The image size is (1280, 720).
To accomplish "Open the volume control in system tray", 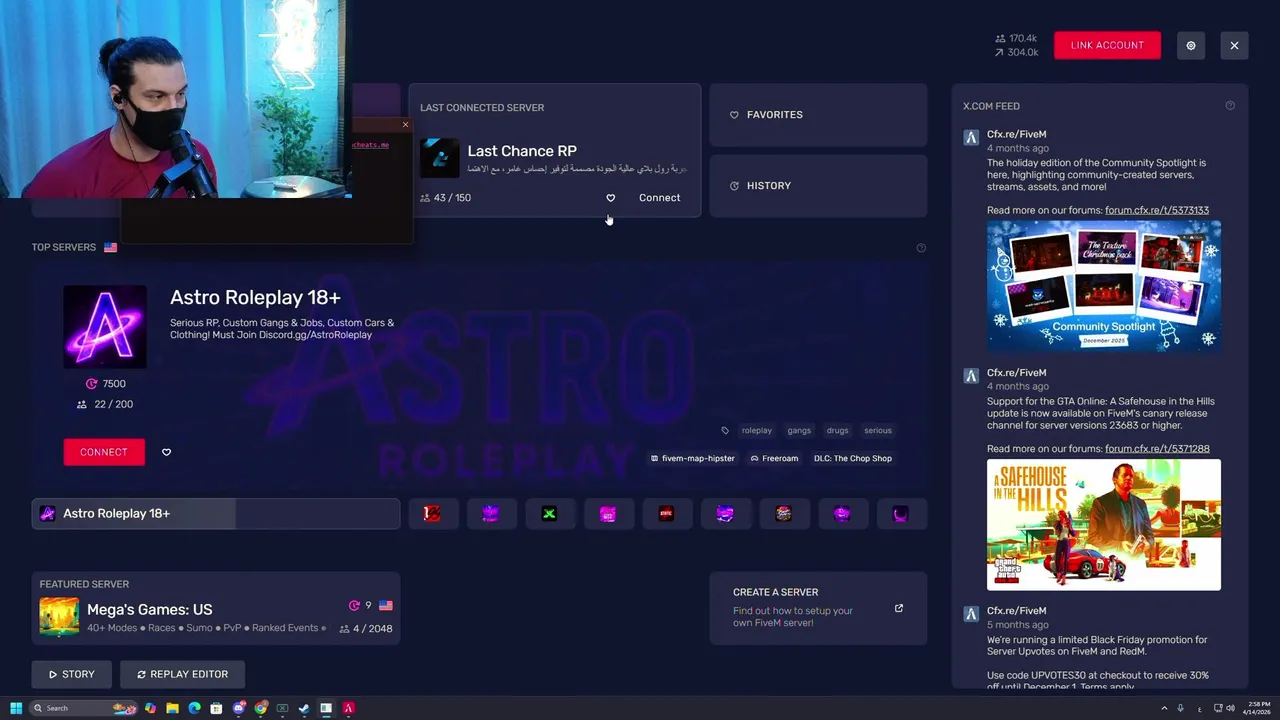I will point(1230,708).
